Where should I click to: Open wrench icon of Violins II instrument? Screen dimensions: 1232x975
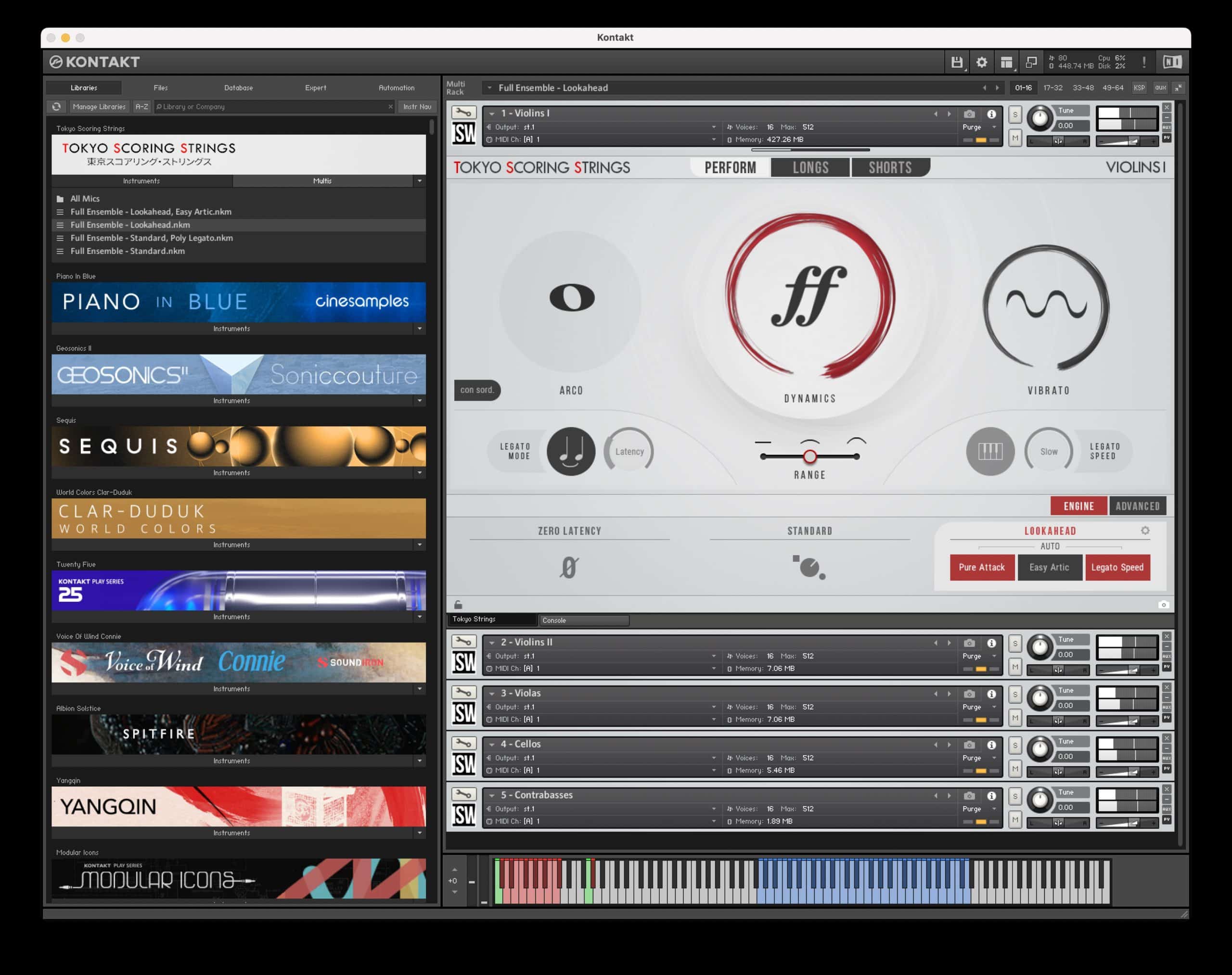pos(463,642)
